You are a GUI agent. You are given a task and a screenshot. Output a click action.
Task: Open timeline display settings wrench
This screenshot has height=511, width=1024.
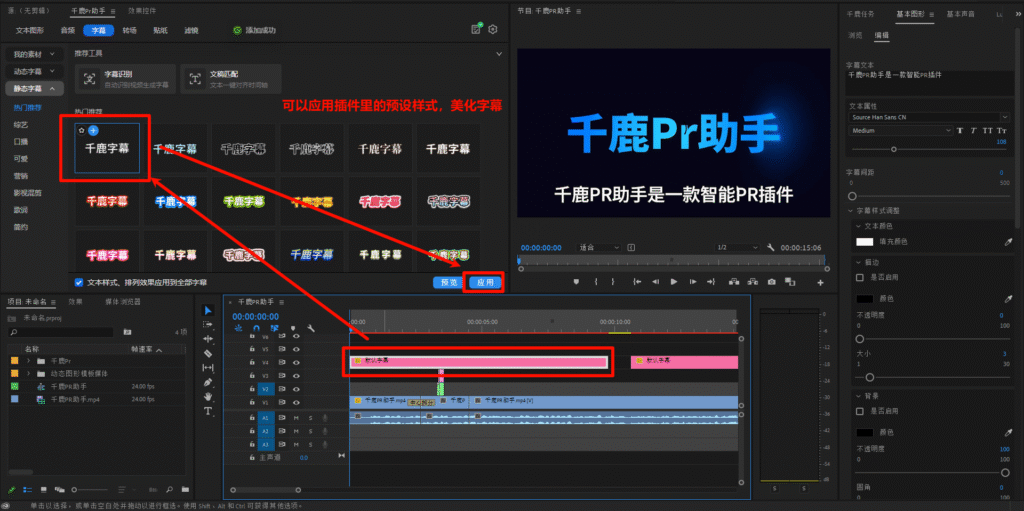pyautogui.click(x=312, y=328)
